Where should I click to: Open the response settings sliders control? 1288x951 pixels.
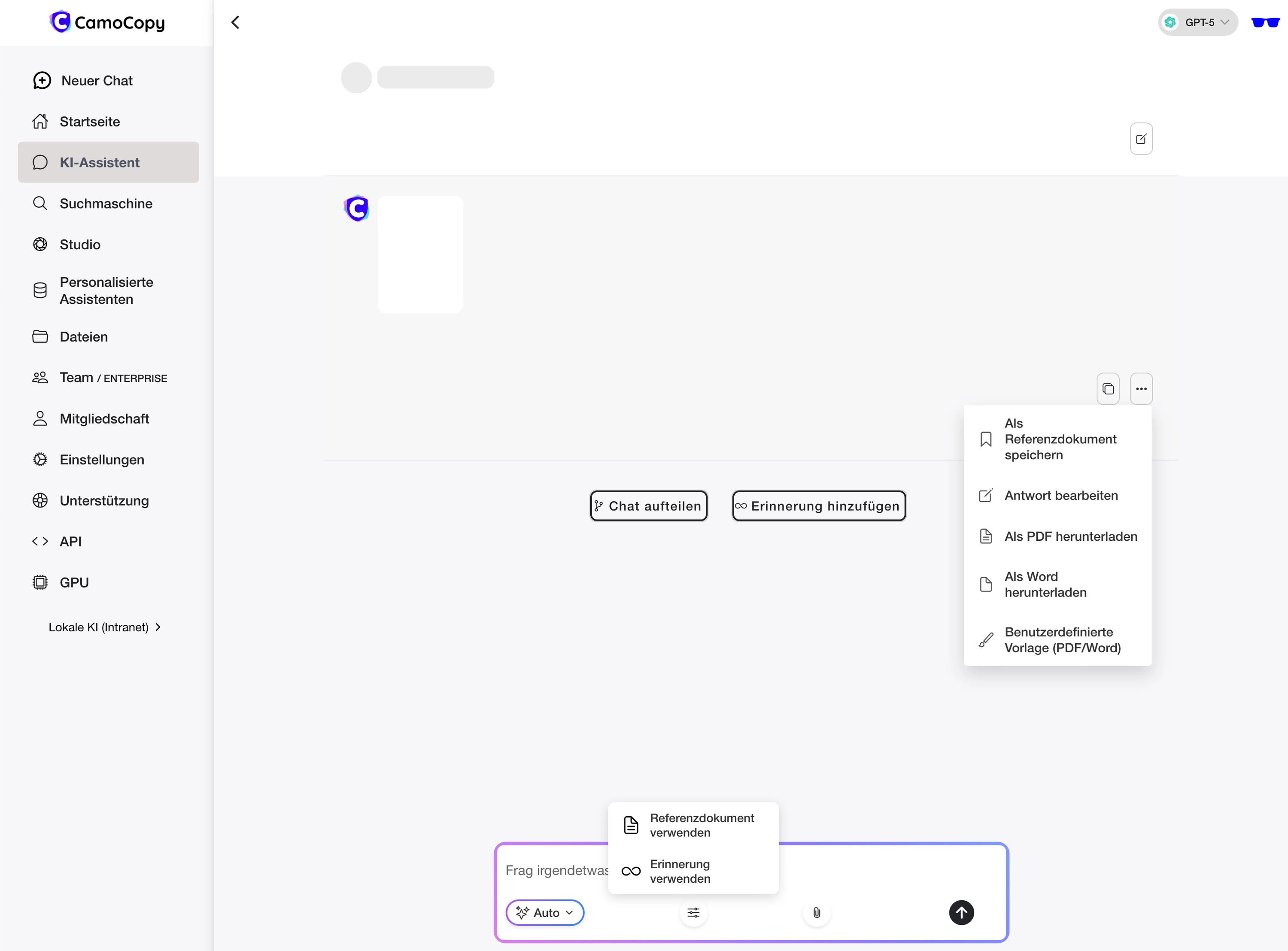pos(693,912)
